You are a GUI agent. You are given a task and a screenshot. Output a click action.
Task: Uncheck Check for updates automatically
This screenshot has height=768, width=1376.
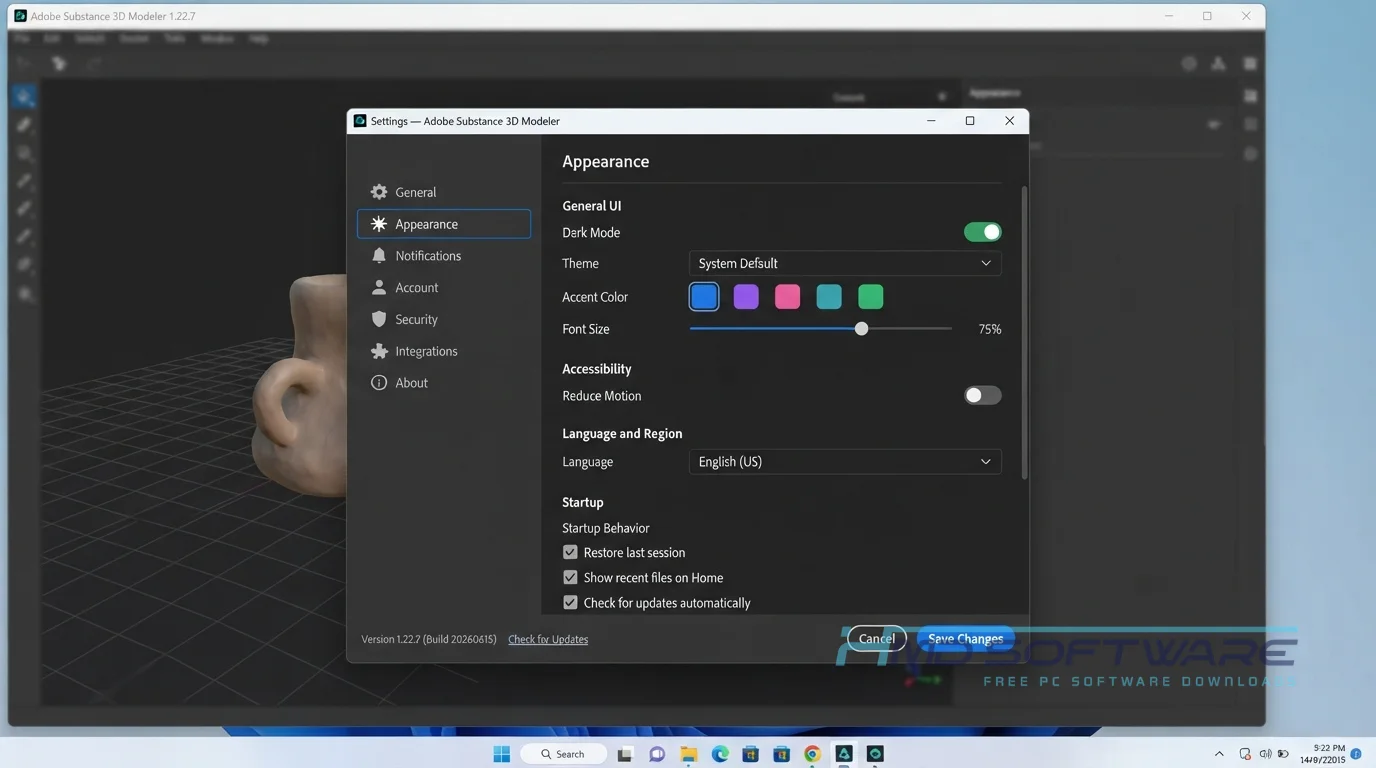pyautogui.click(x=570, y=603)
